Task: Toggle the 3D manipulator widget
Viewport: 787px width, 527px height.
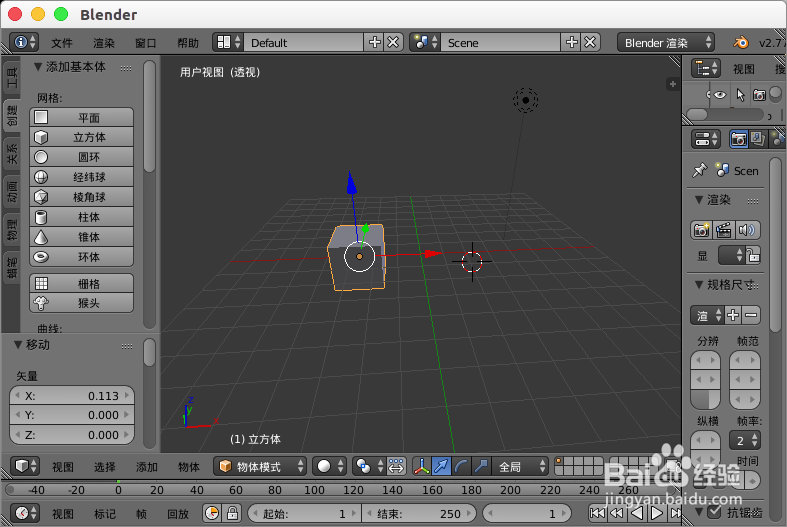Action: pos(422,466)
